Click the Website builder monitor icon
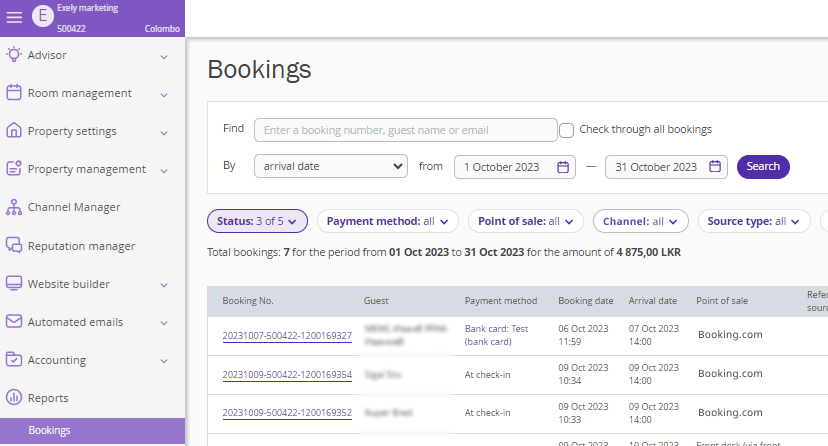This screenshot has height=446, width=828. pyautogui.click(x=14, y=284)
